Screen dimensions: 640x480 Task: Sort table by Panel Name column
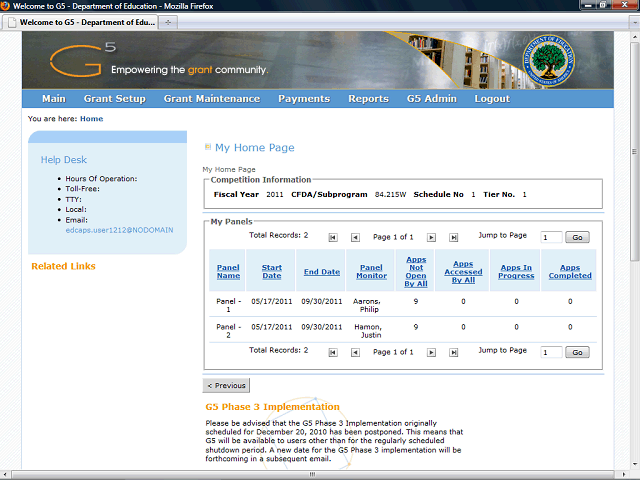click(228, 271)
